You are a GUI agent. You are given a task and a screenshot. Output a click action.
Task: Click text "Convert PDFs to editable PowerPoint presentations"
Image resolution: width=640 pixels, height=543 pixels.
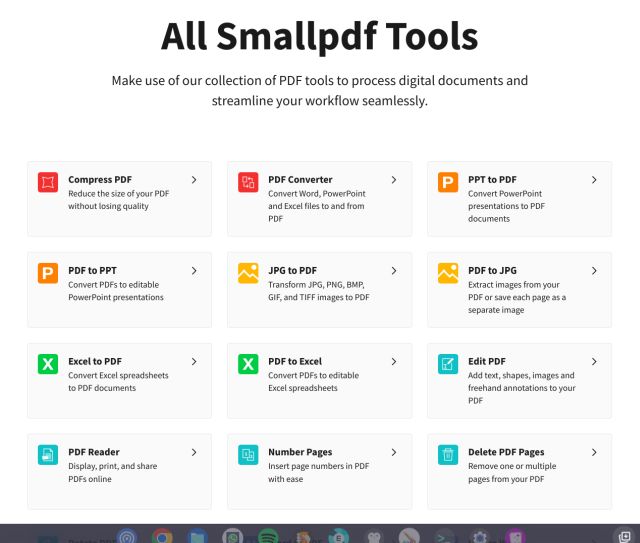coord(116,291)
